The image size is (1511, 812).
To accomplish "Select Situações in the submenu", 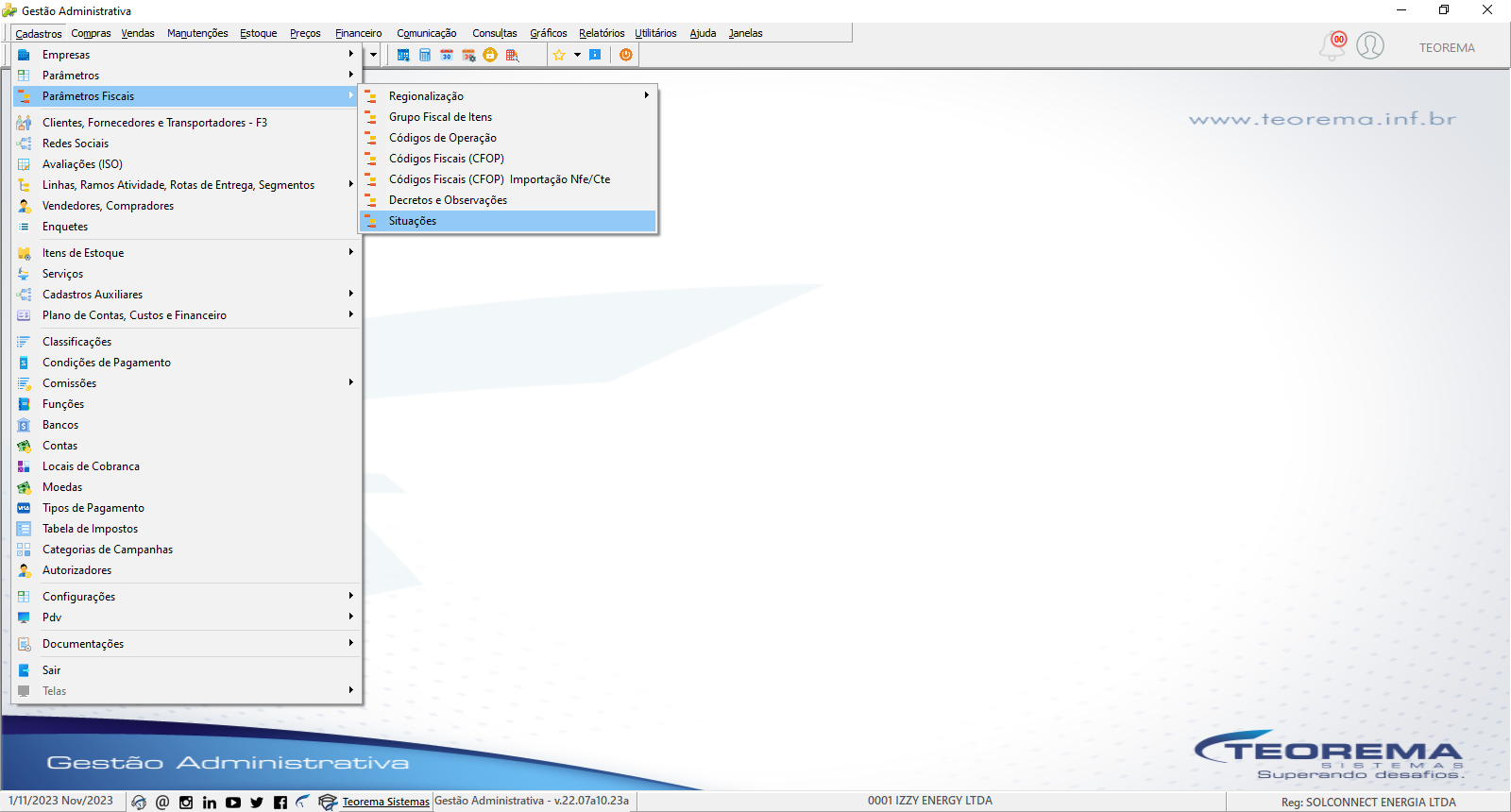I will tap(508, 221).
